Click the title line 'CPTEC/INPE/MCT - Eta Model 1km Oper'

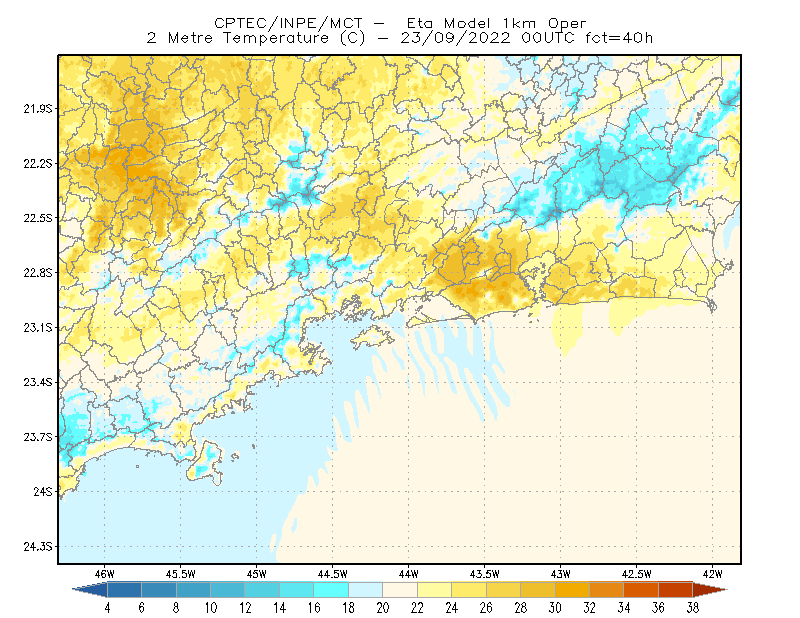(x=400, y=23)
